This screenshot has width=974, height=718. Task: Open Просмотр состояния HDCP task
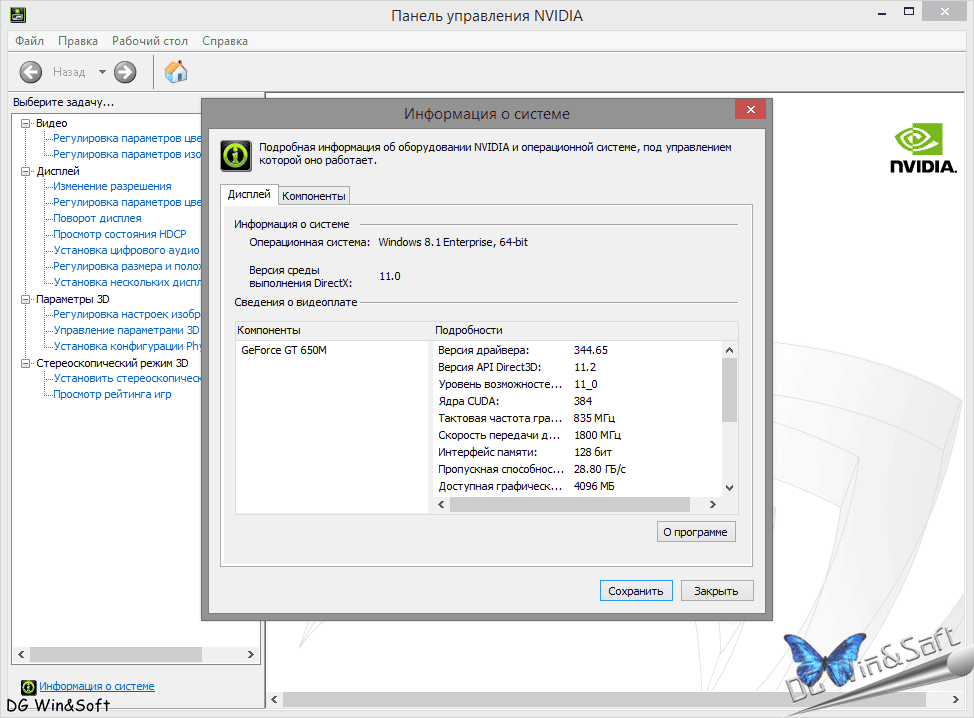click(120, 234)
